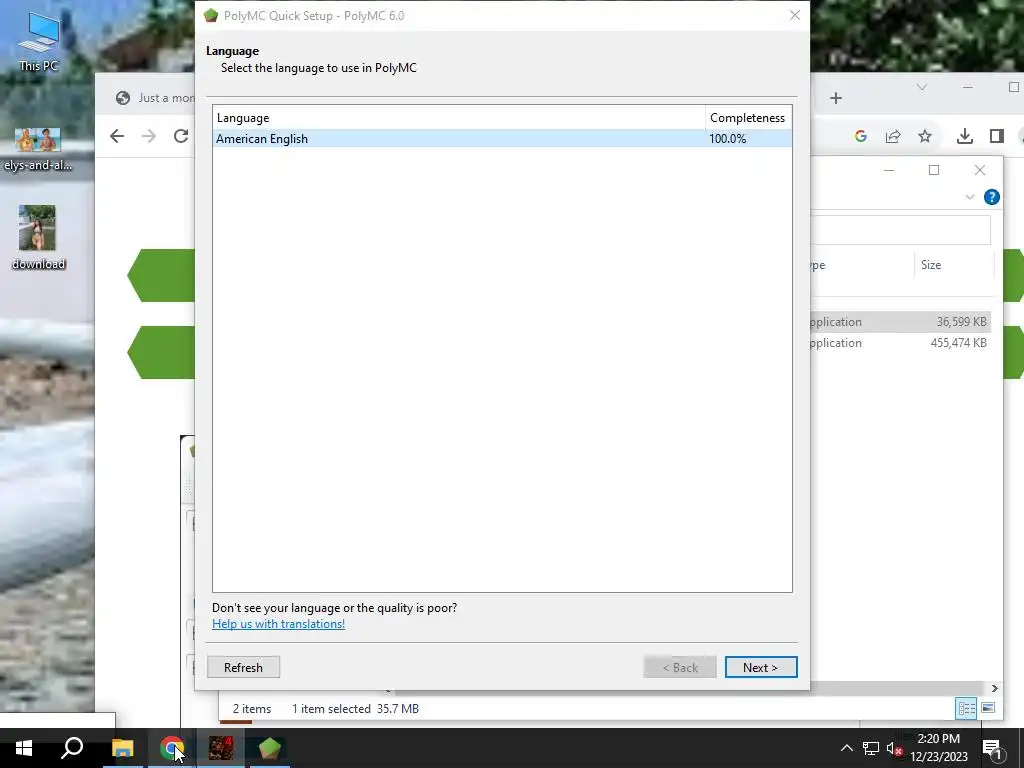Screen dimensions: 1024x768
Task: Switch to Chrome from taskbar
Action: coord(172,748)
